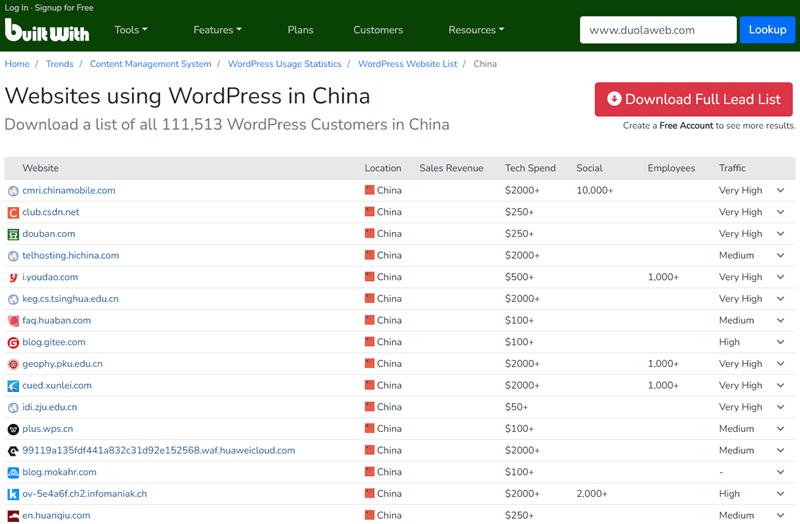Screen dimensions: 800x524
Task: Open the Customers page
Action: click(378, 30)
